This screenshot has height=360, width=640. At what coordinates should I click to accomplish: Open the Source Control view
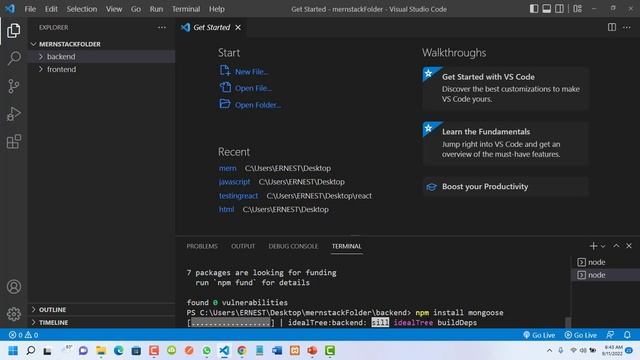(13, 86)
